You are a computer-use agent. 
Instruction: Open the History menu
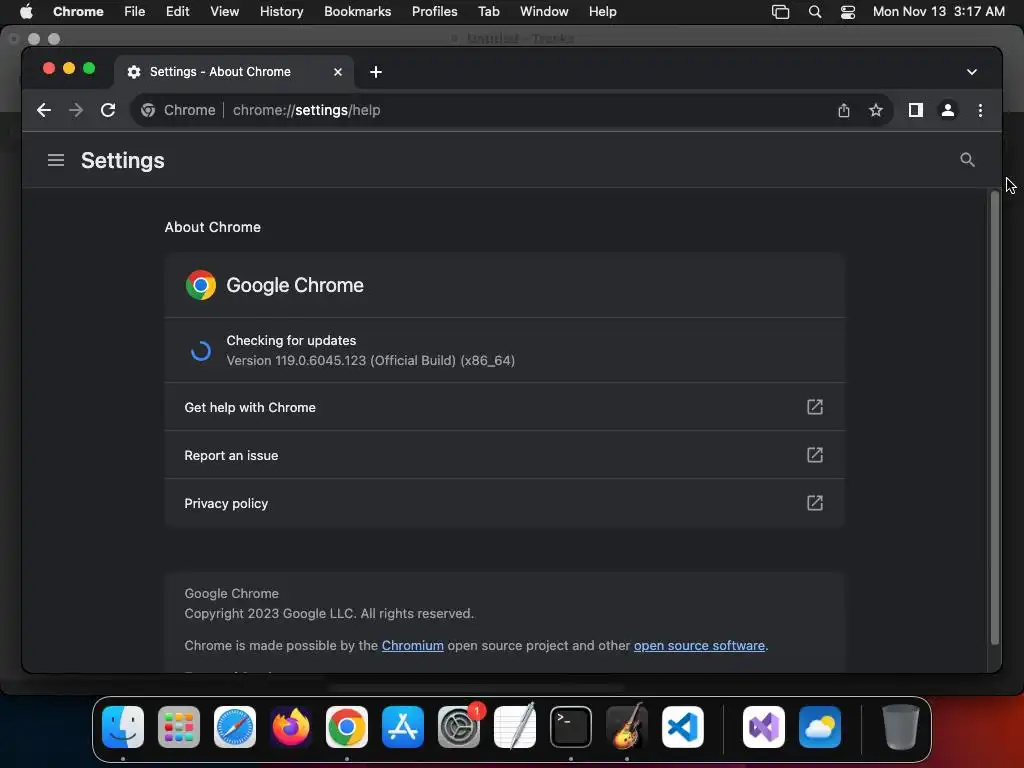click(x=281, y=12)
